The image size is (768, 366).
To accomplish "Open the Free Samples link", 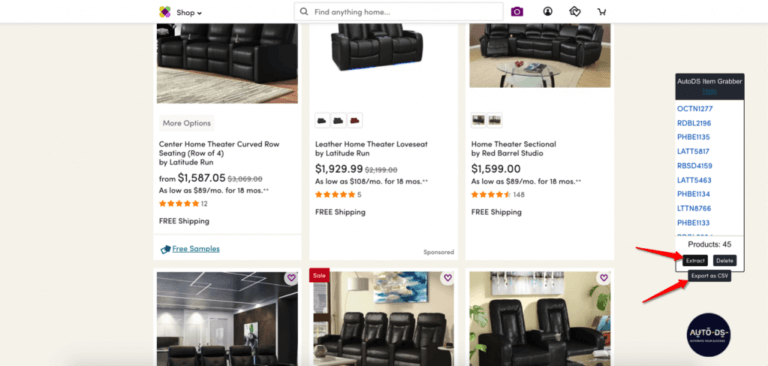I will coord(195,249).
